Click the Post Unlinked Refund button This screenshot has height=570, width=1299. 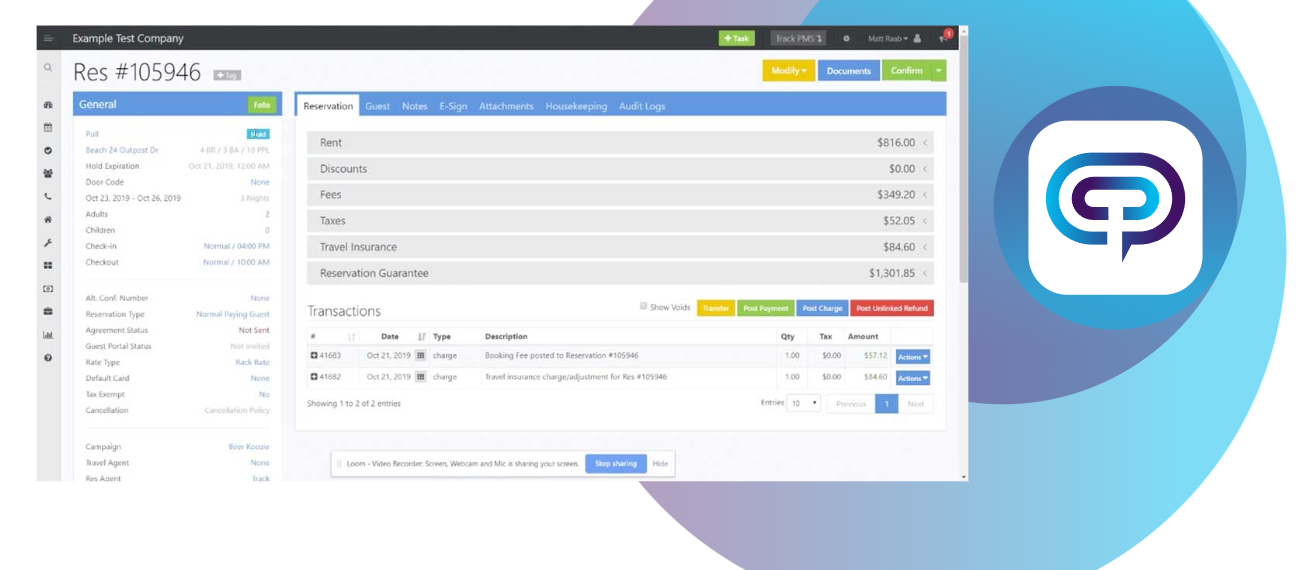(x=892, y=308)
